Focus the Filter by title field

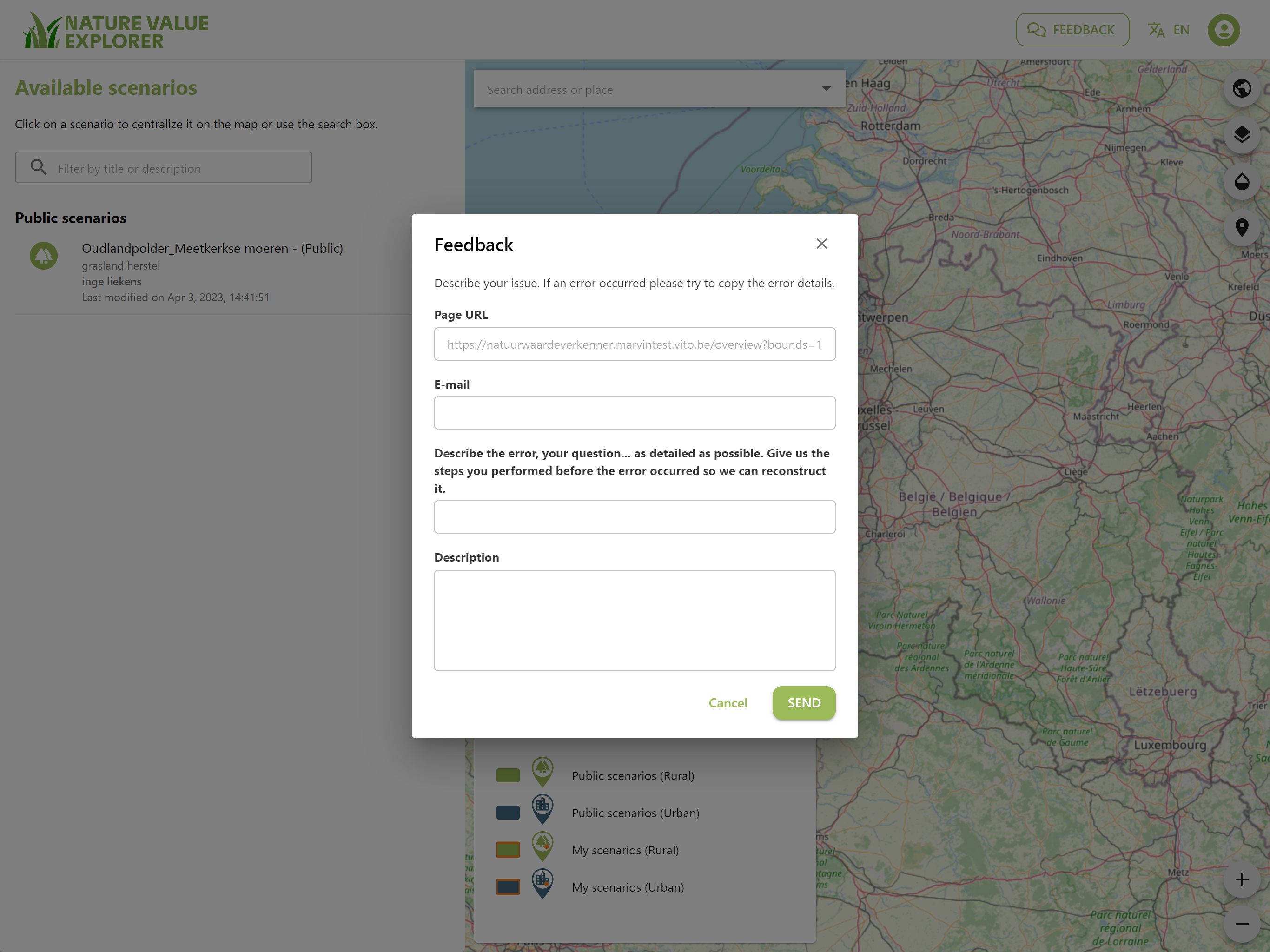(x=164, y=168)
